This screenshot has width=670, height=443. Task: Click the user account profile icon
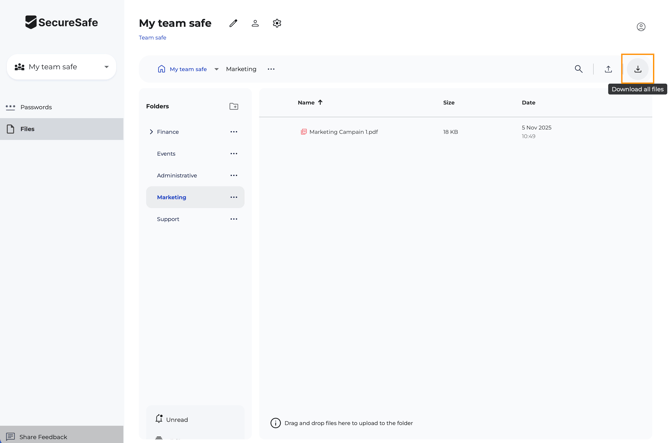[641, 27]
